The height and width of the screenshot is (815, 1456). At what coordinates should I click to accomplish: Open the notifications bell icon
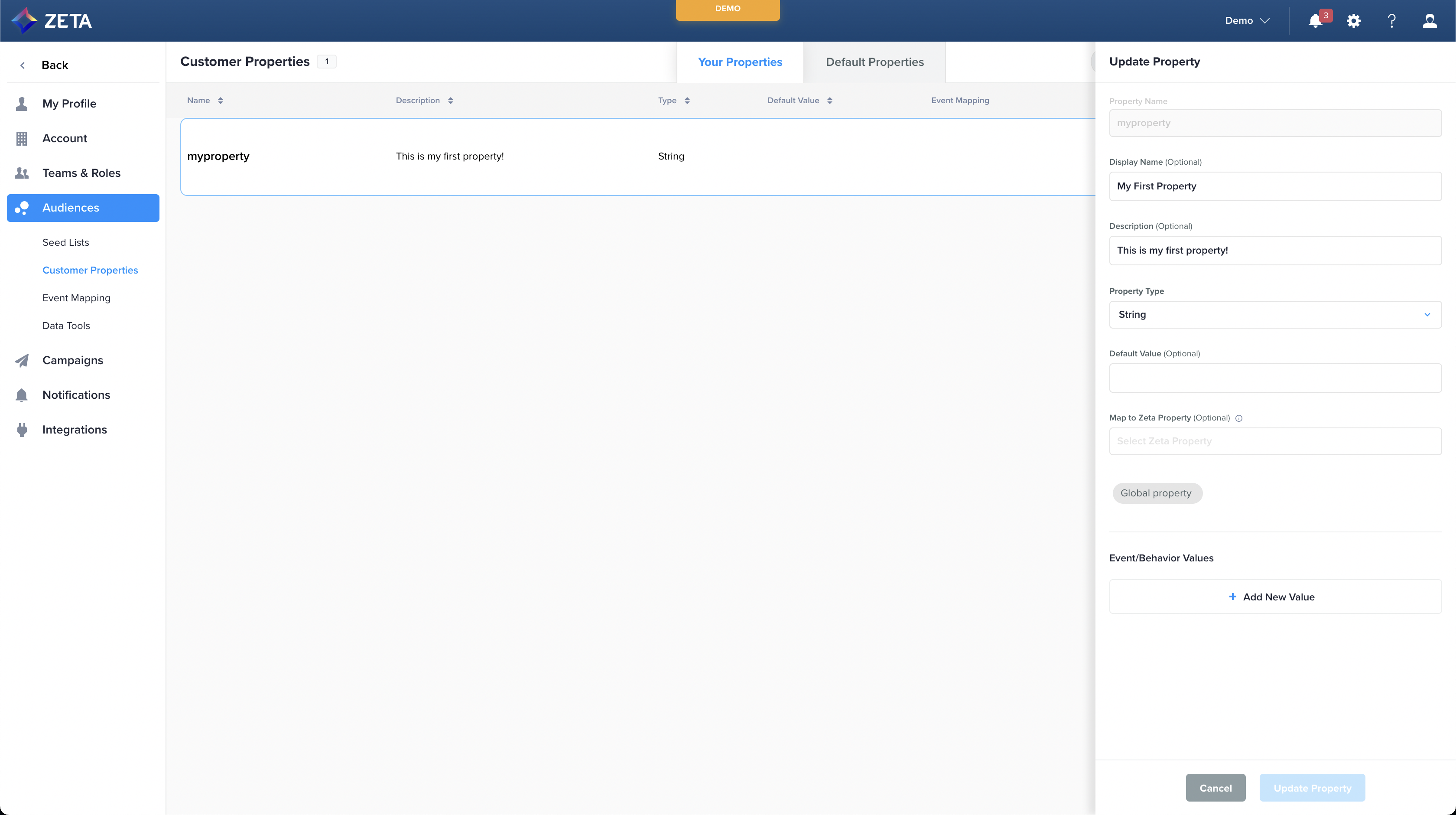pyautogui.click(x=1315, y=21)
